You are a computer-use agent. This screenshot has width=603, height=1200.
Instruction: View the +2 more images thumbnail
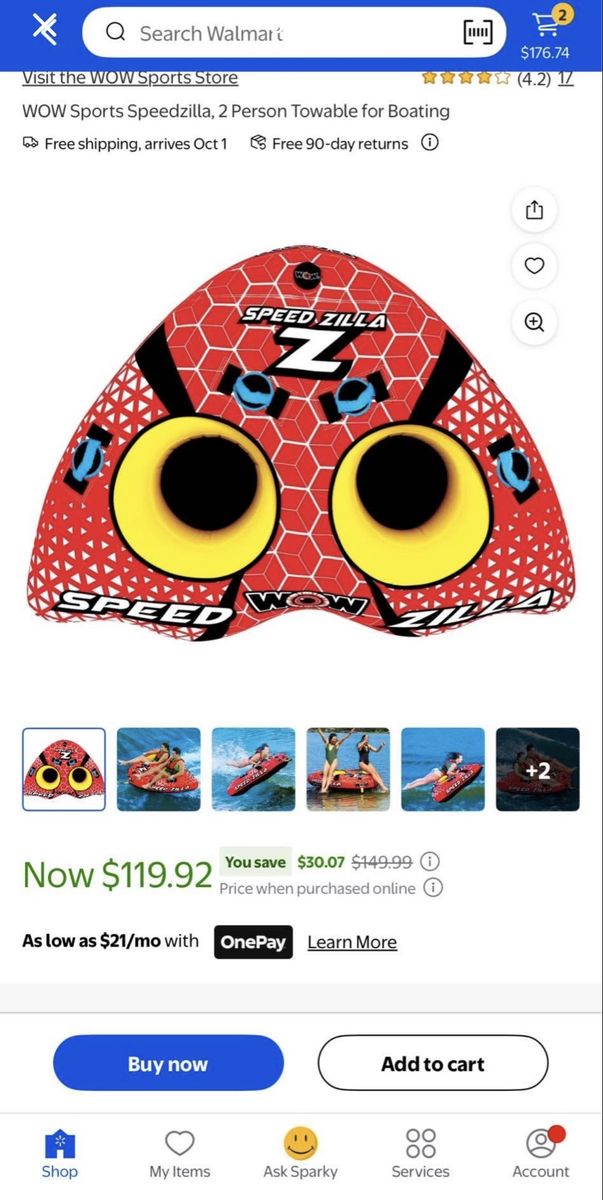pyautogui.click(x=538, y=769)
